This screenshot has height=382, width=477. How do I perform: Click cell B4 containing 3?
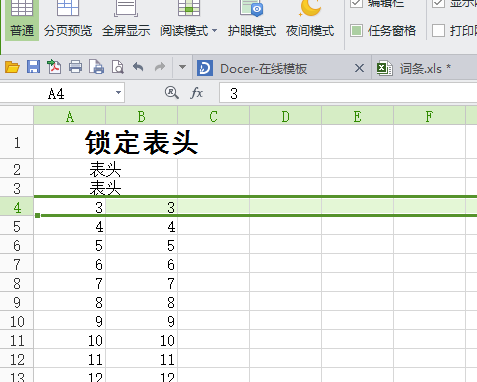[142, 207]
